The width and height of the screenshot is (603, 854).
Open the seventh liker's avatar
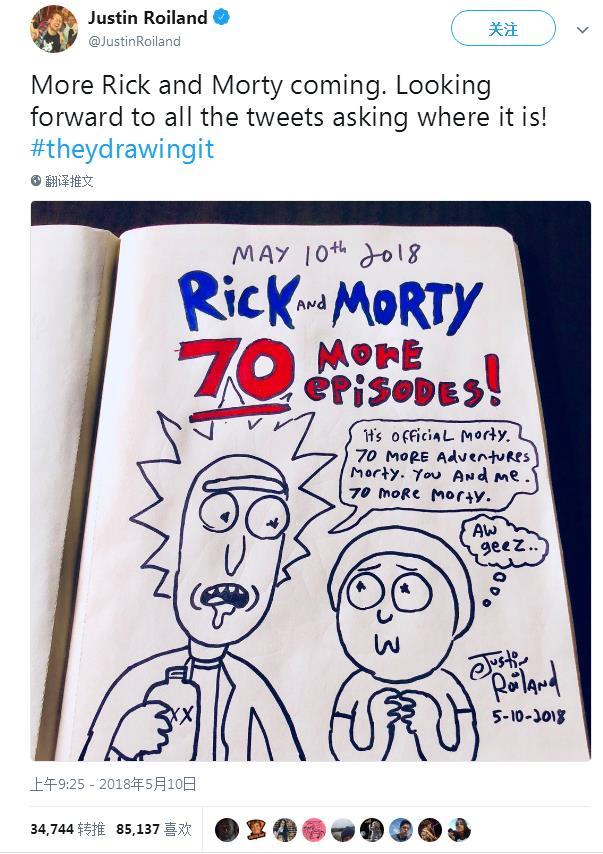[401, 829]
